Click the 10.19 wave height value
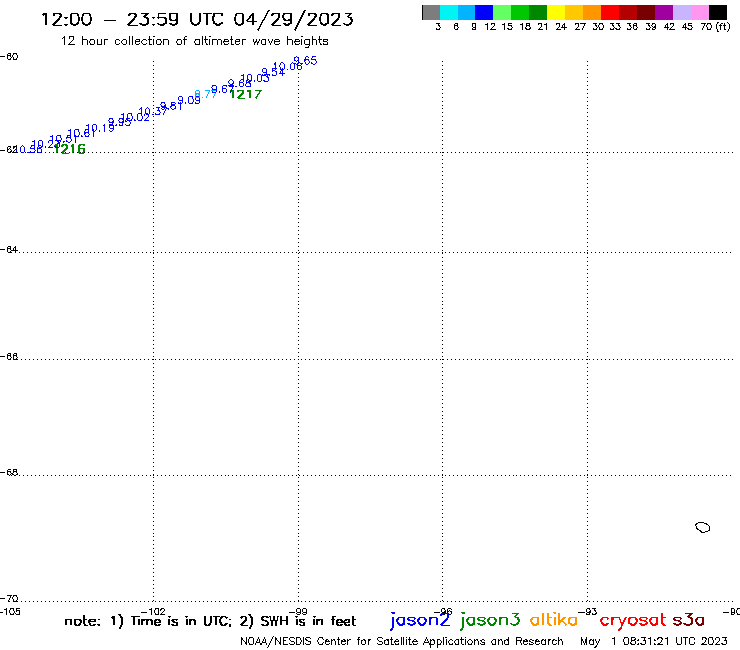 tap(100, 128)
